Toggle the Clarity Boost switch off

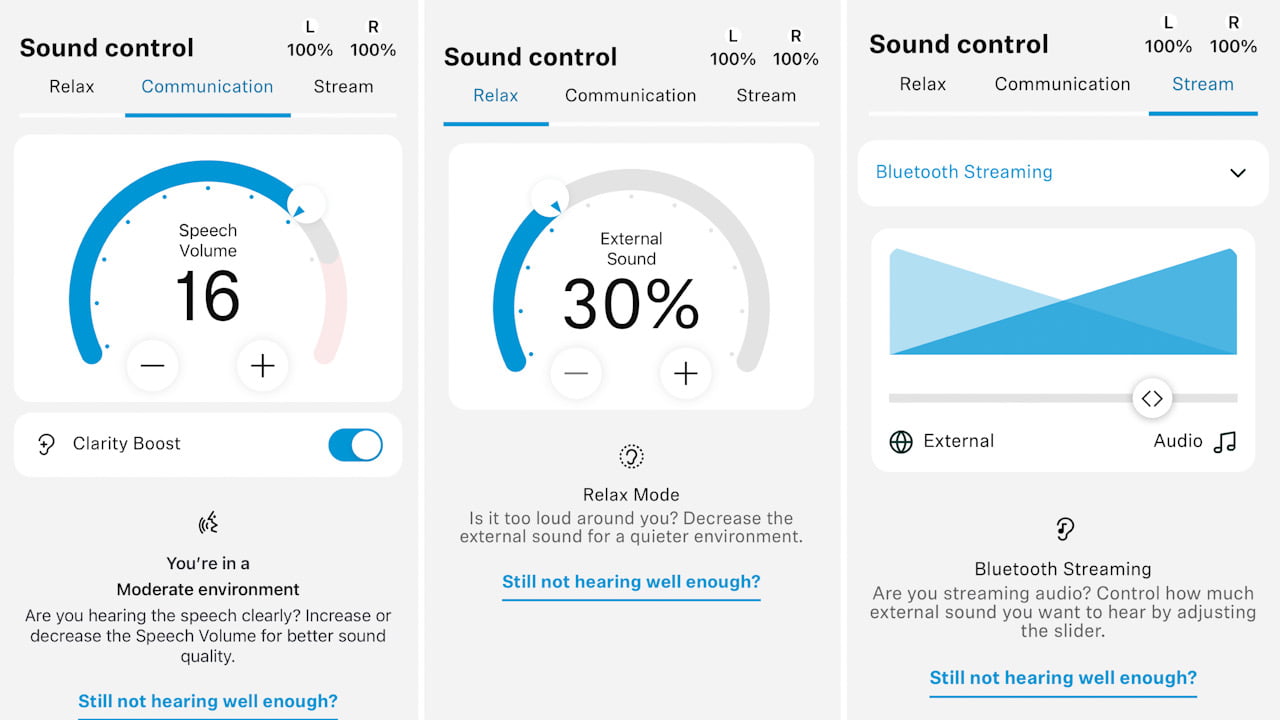(355, 445)
